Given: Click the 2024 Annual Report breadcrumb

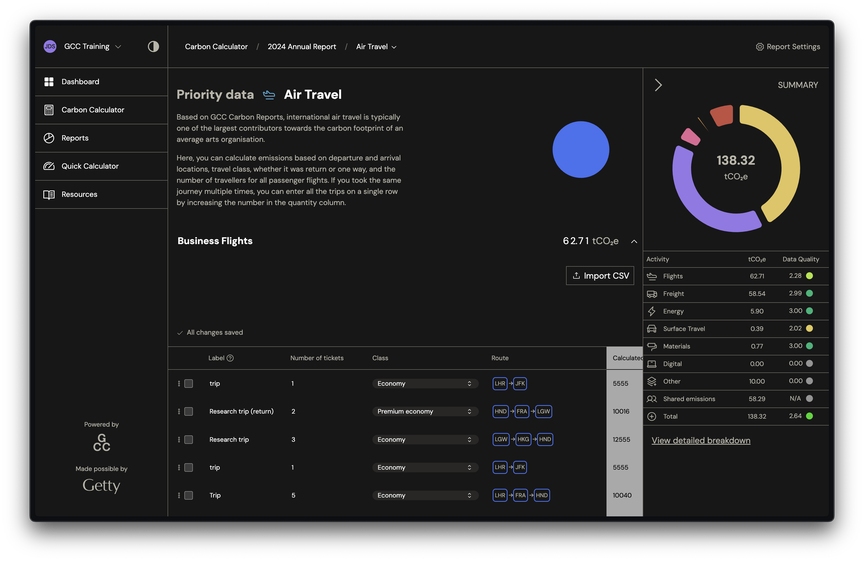Looking at the screenshot, I should coord(301,47).
